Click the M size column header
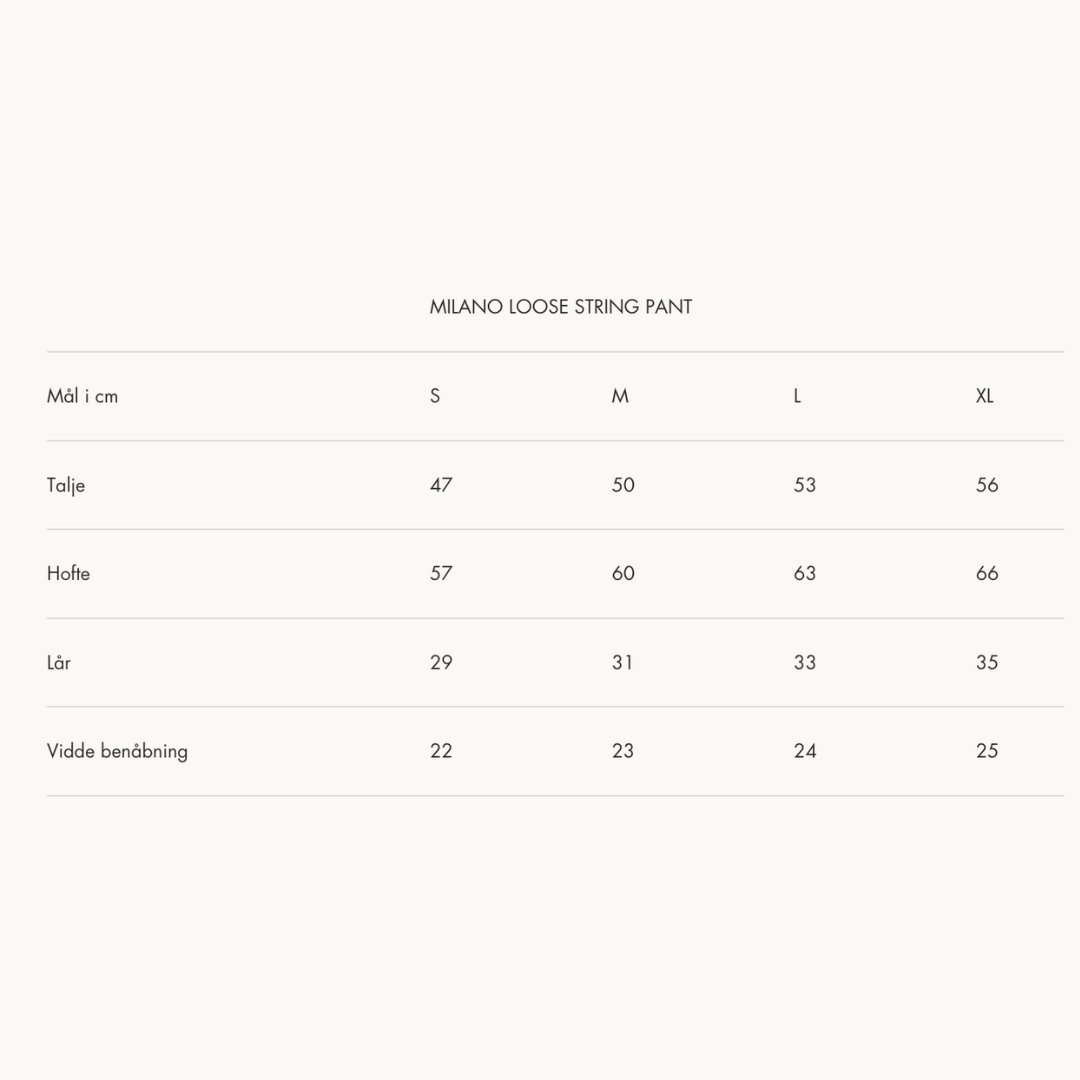The image size is (1080, 1080). coord(620,396)
